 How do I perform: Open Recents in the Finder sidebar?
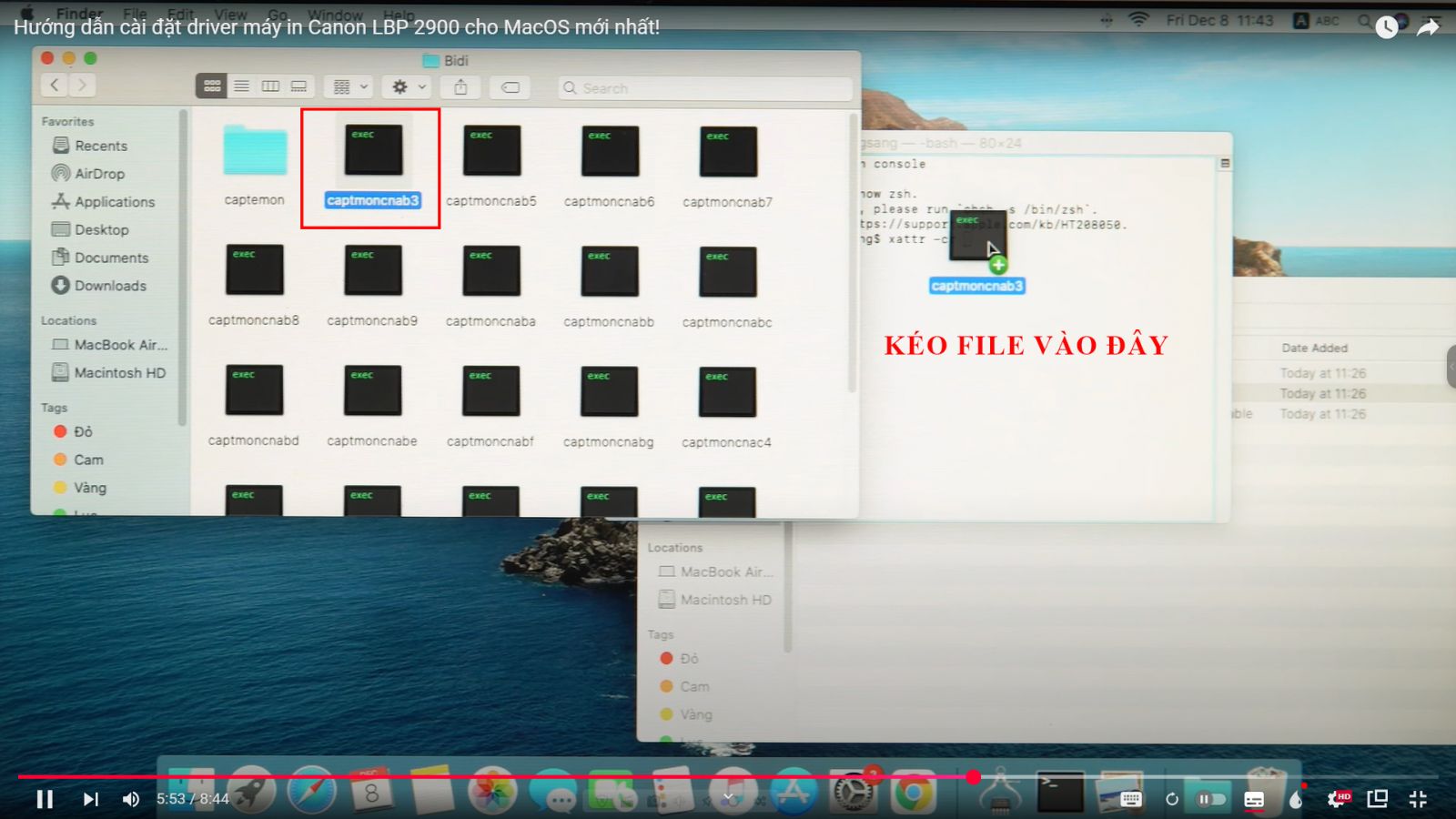[x=90, y=146]
